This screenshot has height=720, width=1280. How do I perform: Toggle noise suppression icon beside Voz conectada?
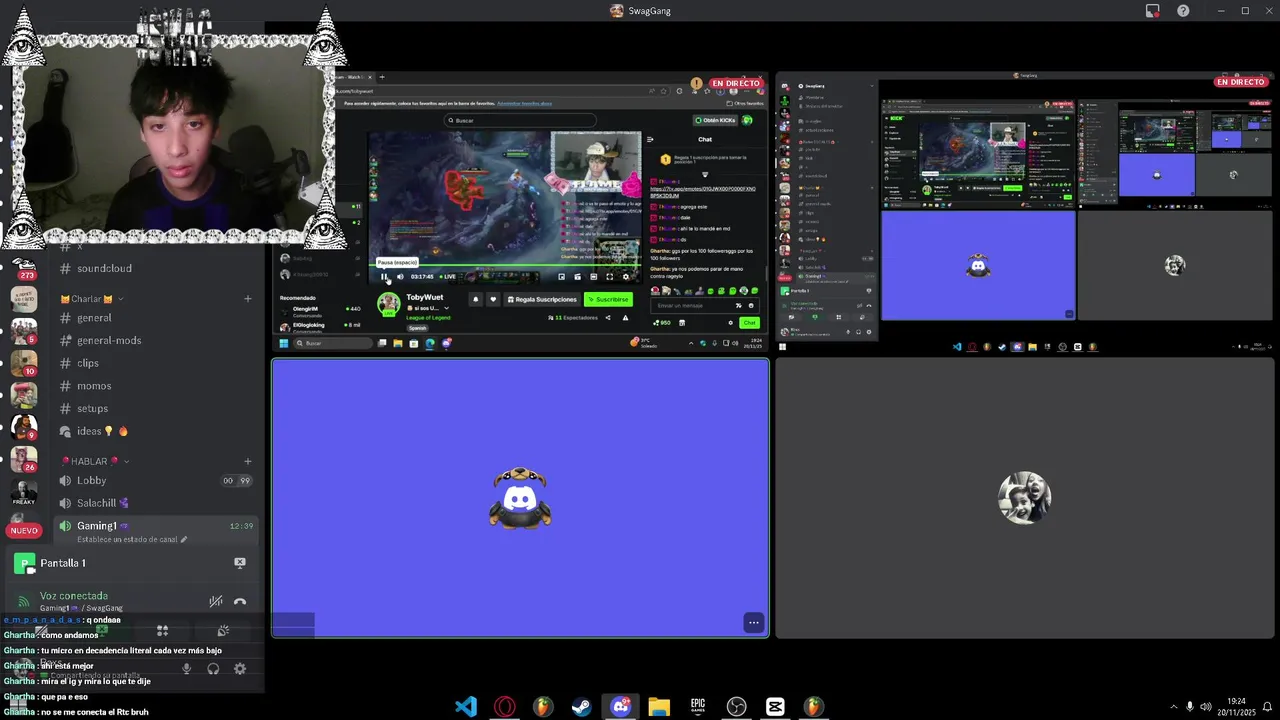tap(215, 602)
